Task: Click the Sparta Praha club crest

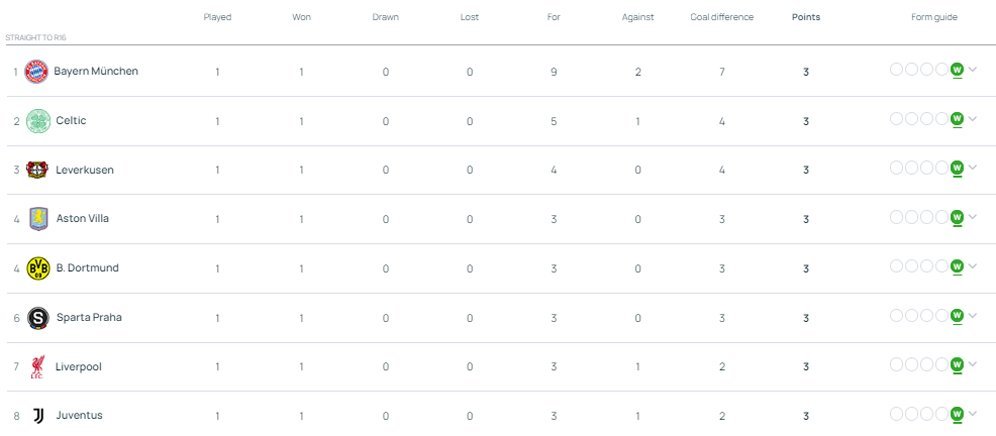Action: [x=38, y=317]
